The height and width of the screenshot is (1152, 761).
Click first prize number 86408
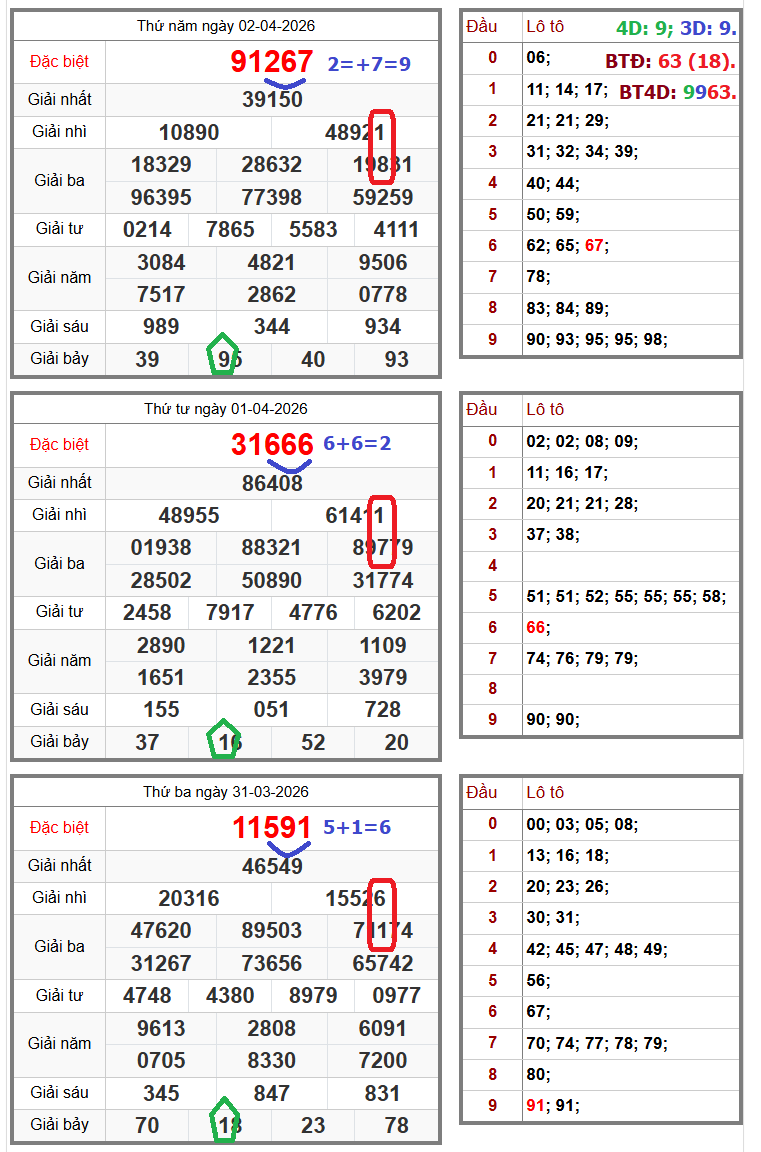pyautogui.click(x=272, y=483)
